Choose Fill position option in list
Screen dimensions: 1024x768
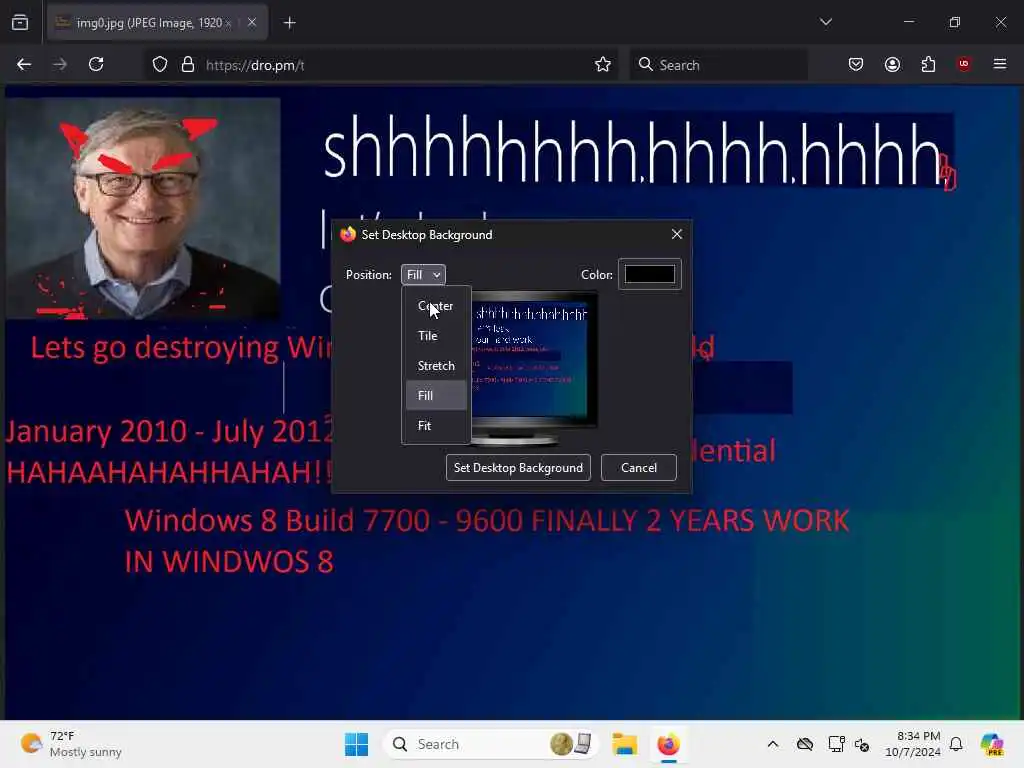(x=436, y=396)
